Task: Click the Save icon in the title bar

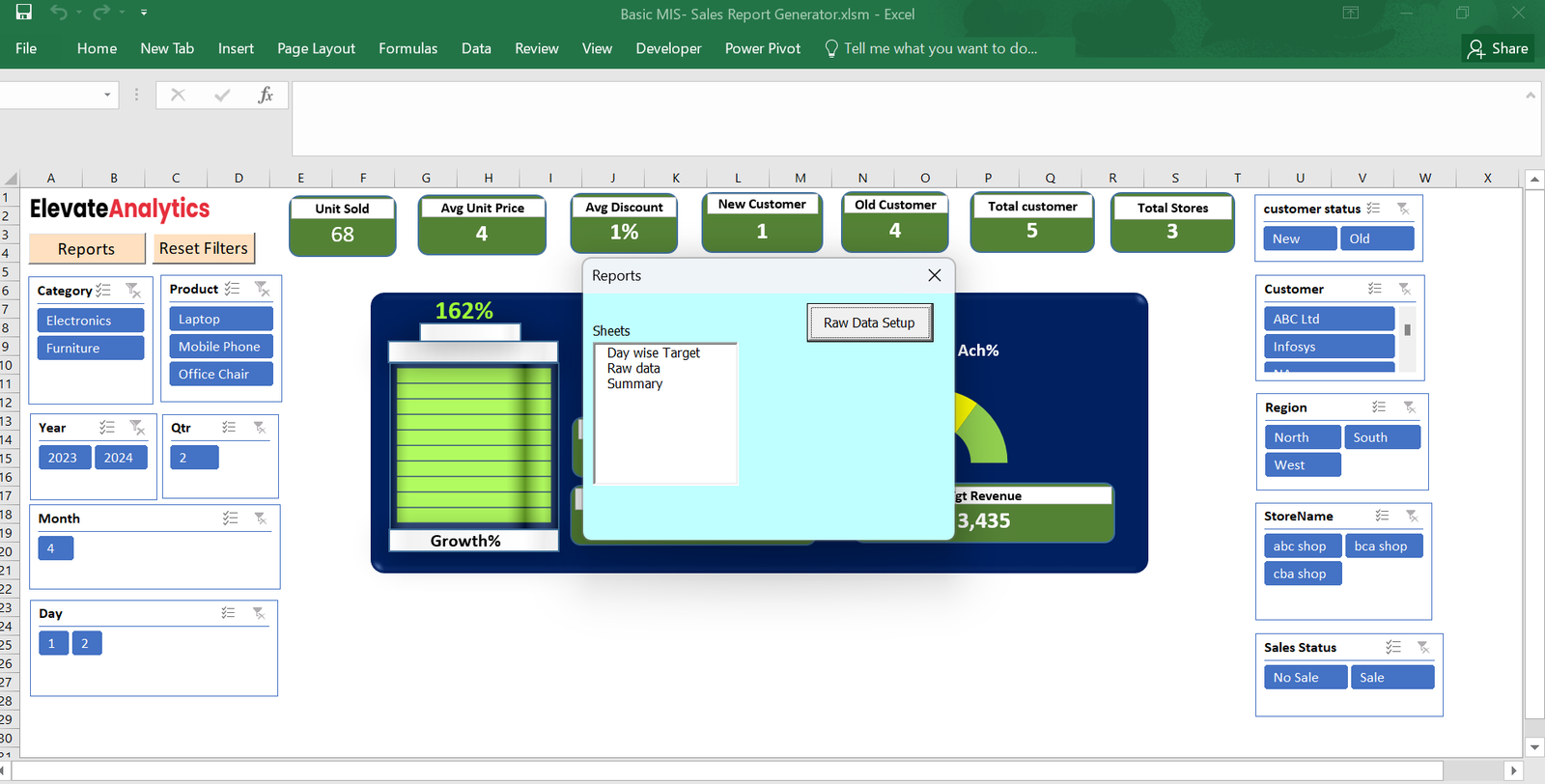Action: point(24,13)
